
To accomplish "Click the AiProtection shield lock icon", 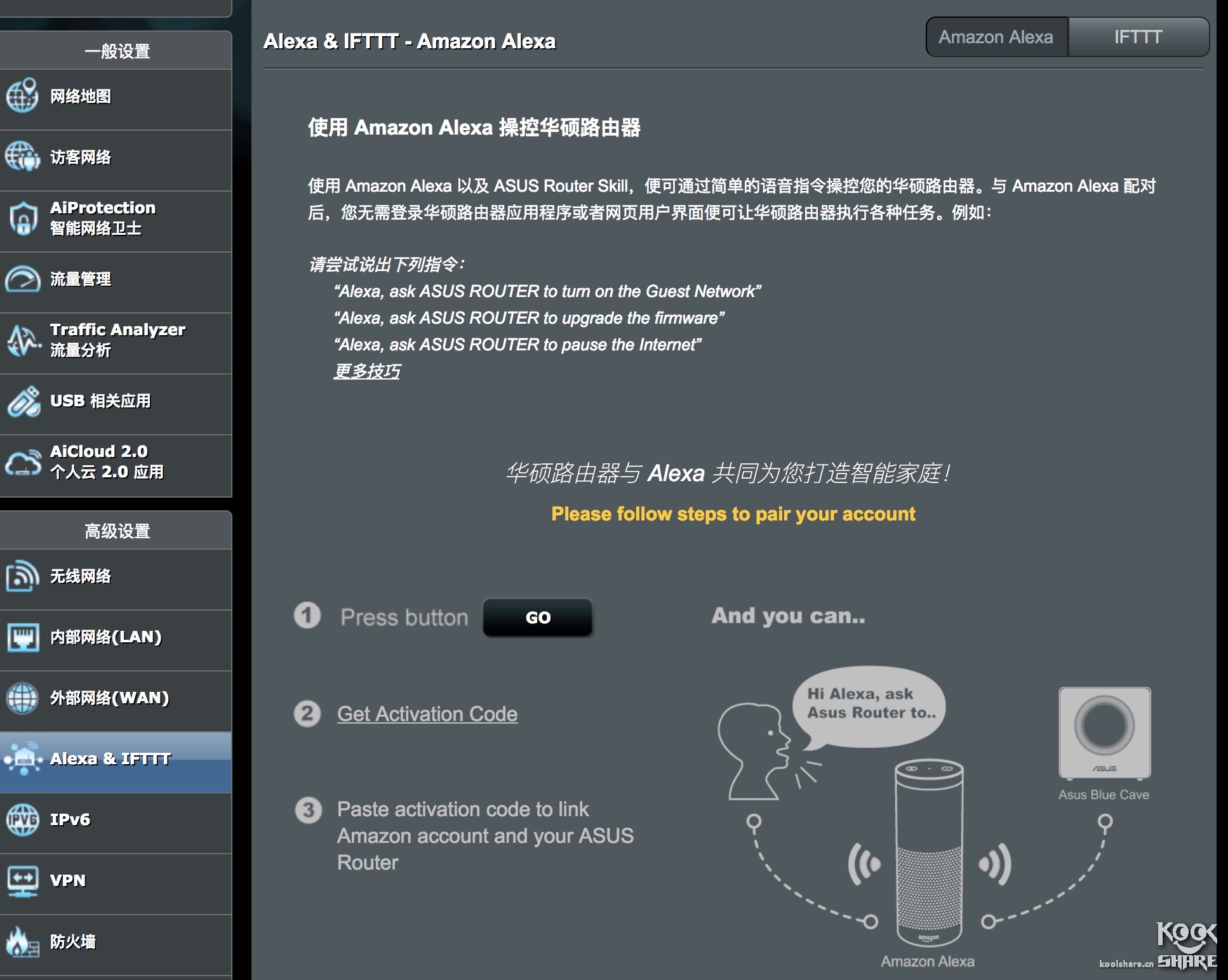I will tap(23, 218).
